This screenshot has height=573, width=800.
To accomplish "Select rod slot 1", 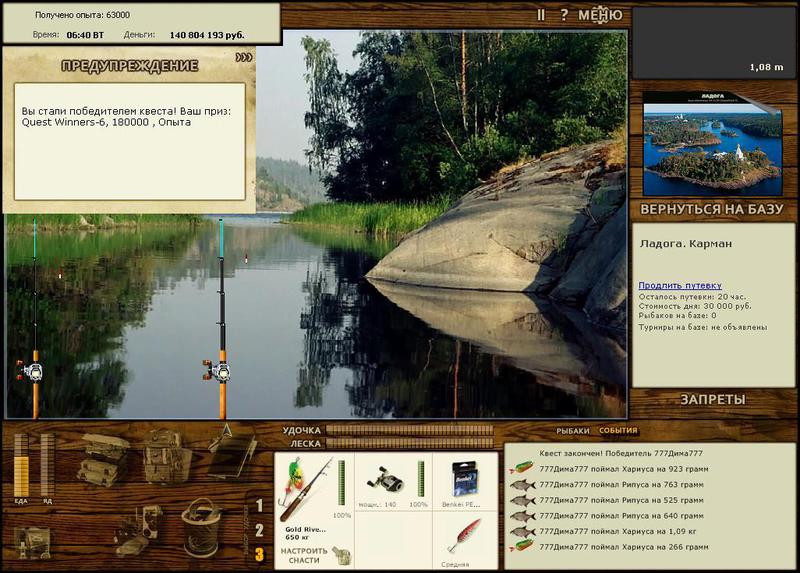I will tap(259, 506).
